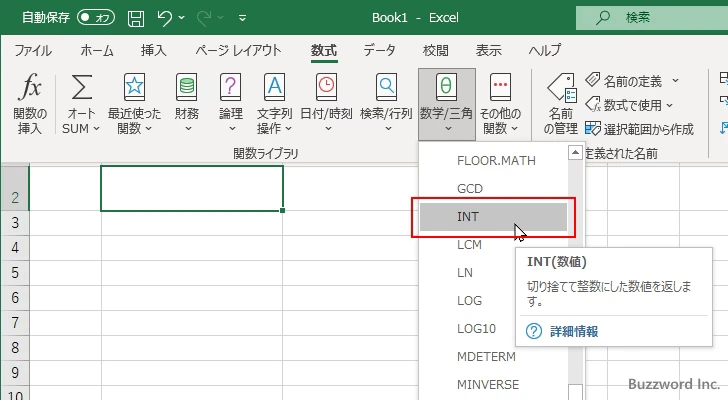Select row 9 header
Viewport: 728px width, 400px height.
(15, 373)
